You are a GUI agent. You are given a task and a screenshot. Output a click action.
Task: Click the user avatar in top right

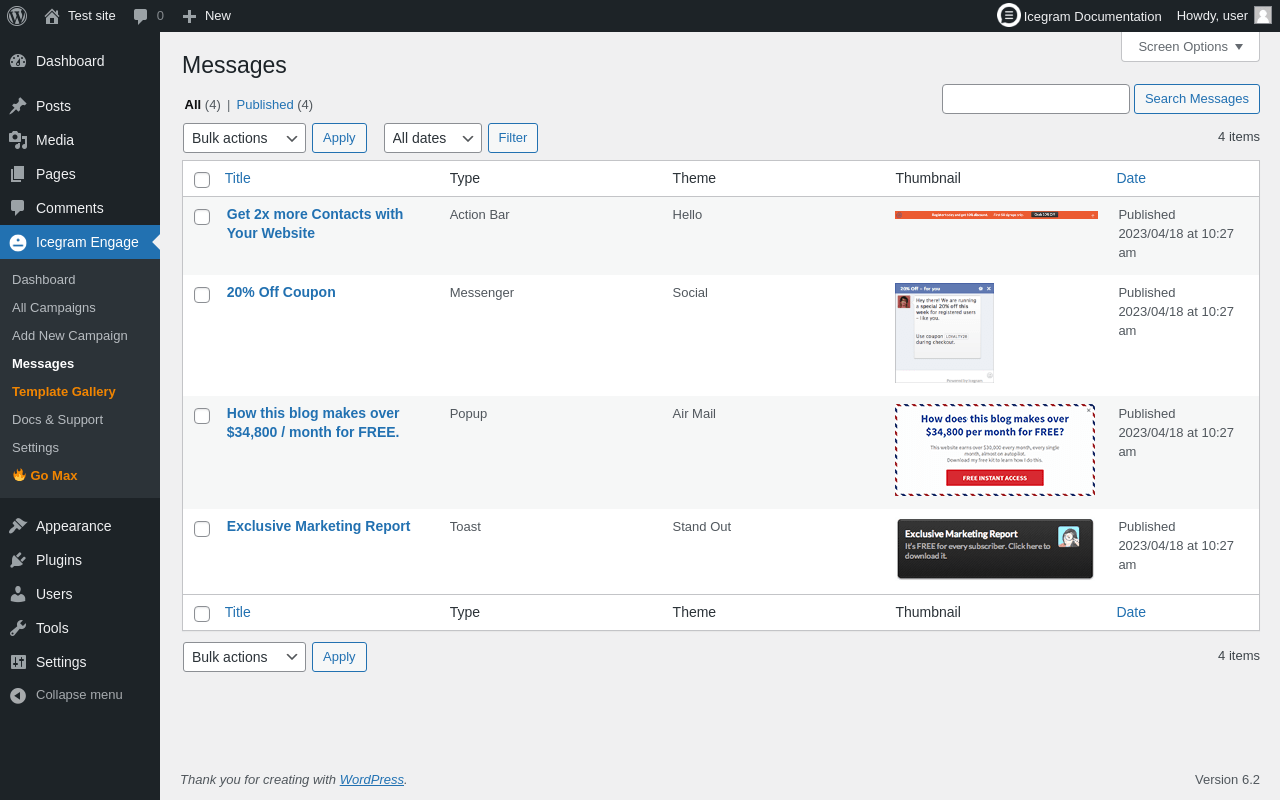coord(1263,15)
